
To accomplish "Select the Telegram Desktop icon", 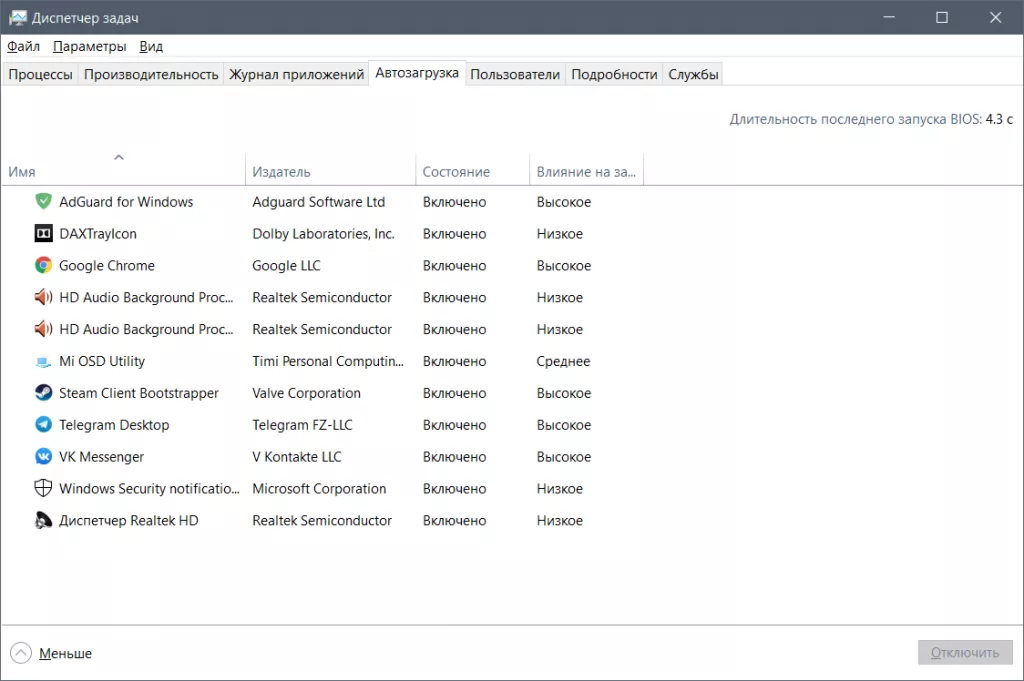I will tap(43, 425).
